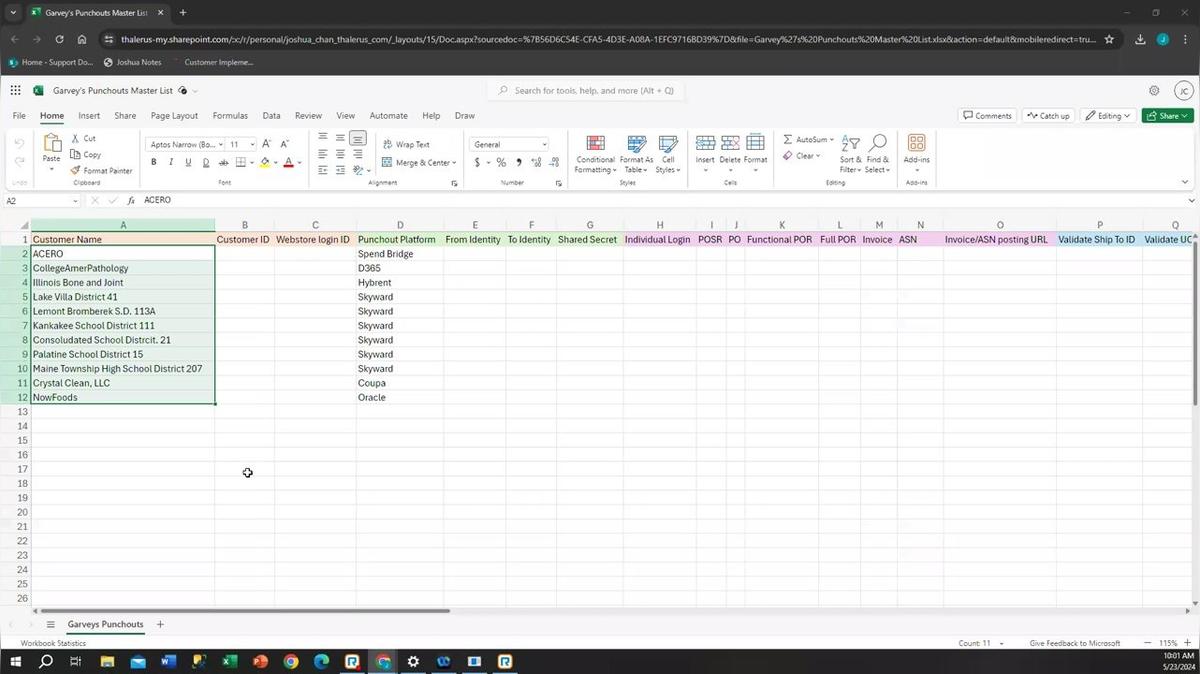Click the percent style icon

click(x=501, y=163)
